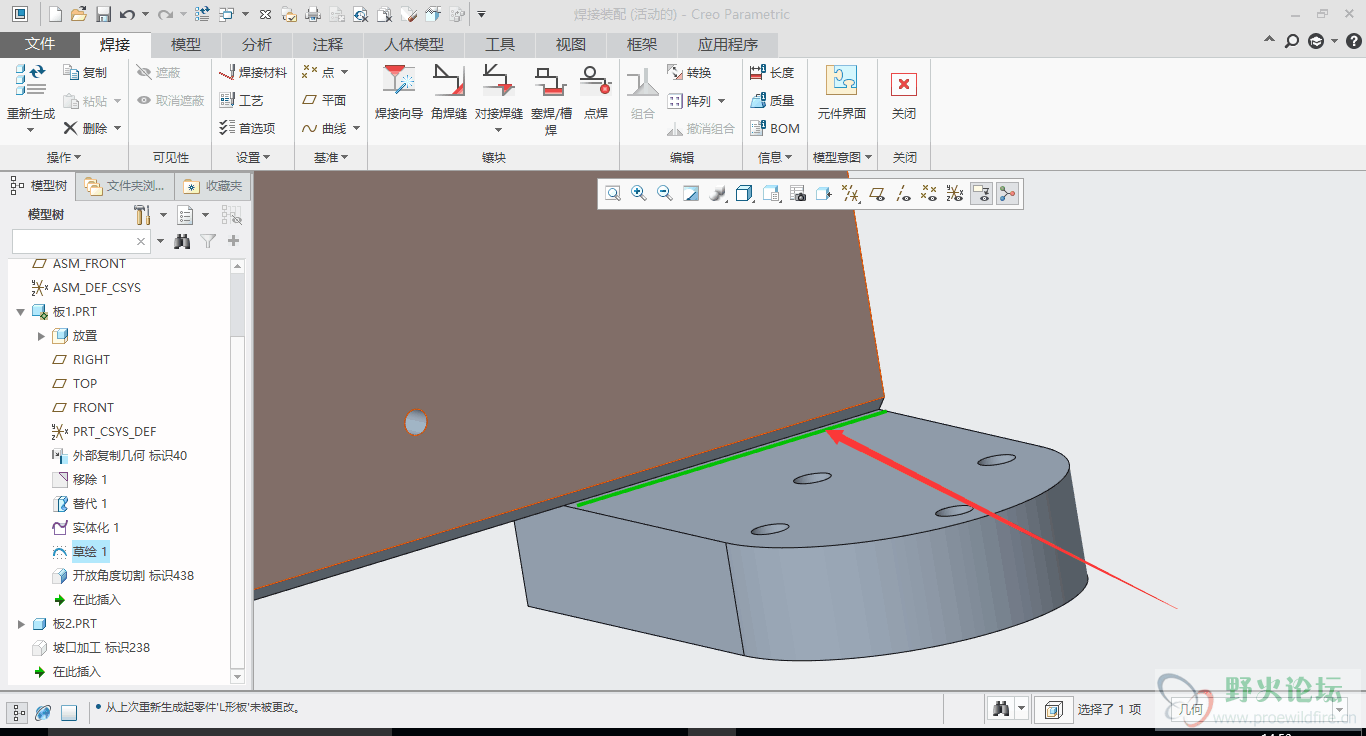Switch to the Annotate (注释) ribbon tab
The image size is (1366, 736).
pyautogui.click(x=328, y=45)
